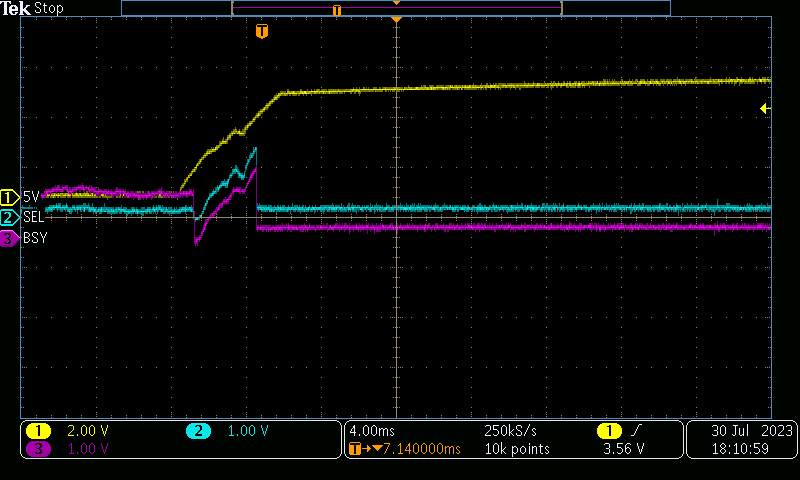Image resolution: width=800 pixels, height=480 pixels.
Task: Click the Tek logo at top left
Action: (x=15, y=8)
